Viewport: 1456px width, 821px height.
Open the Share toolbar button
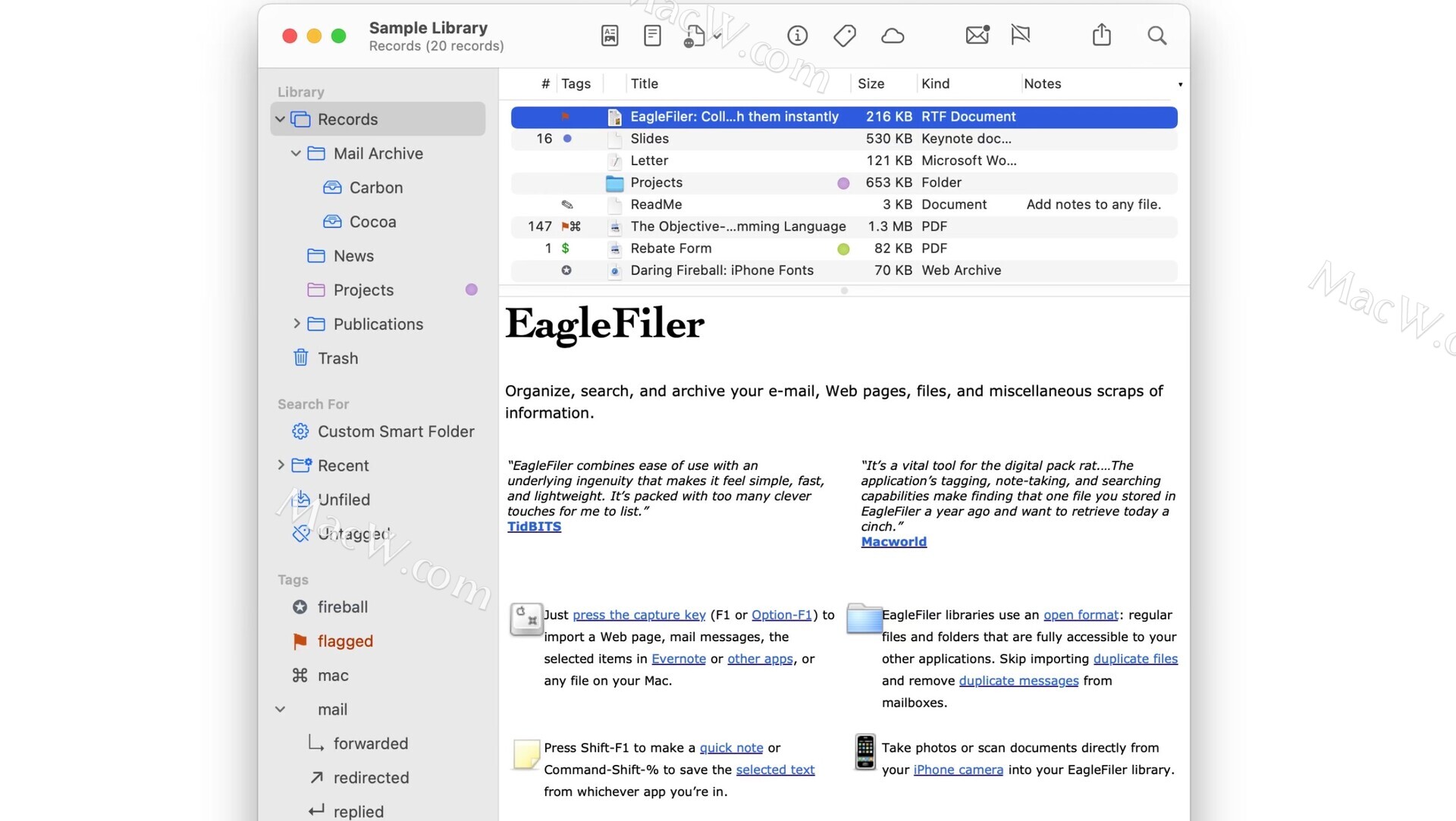1101,35
